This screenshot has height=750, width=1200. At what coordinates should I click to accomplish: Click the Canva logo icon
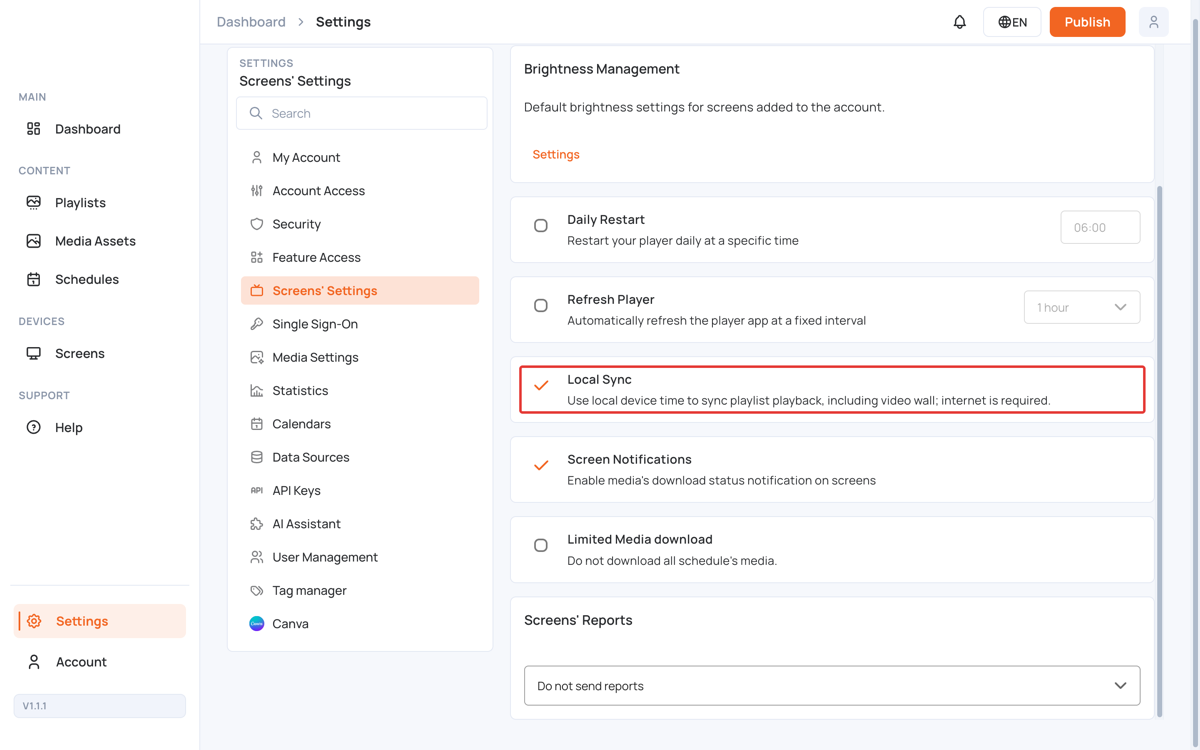(257, 624)
